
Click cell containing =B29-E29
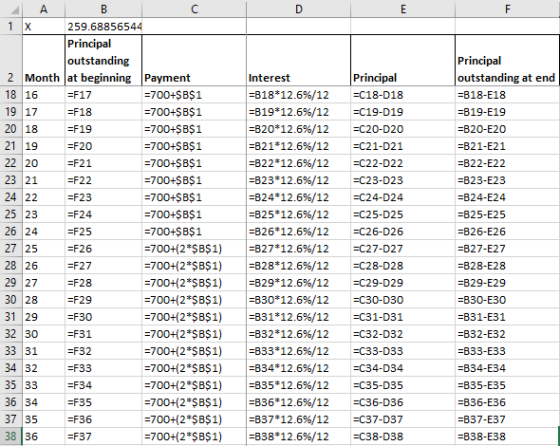coord(508,282)
